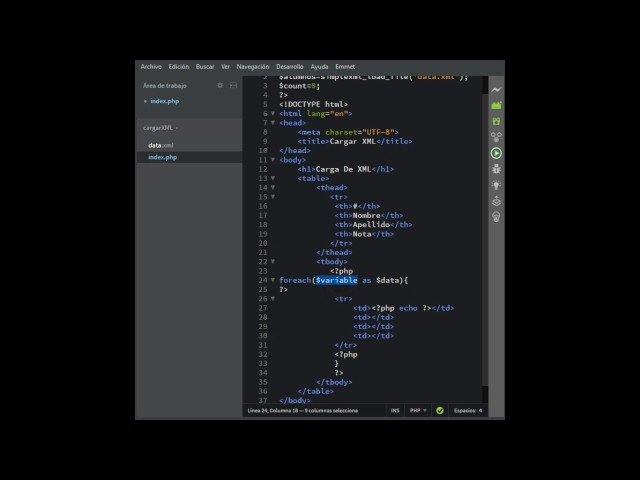The image size is (640, 480).
Task: Collapse the tbody block on line 22
Action: pyautogui.click(x=273, y=262)
